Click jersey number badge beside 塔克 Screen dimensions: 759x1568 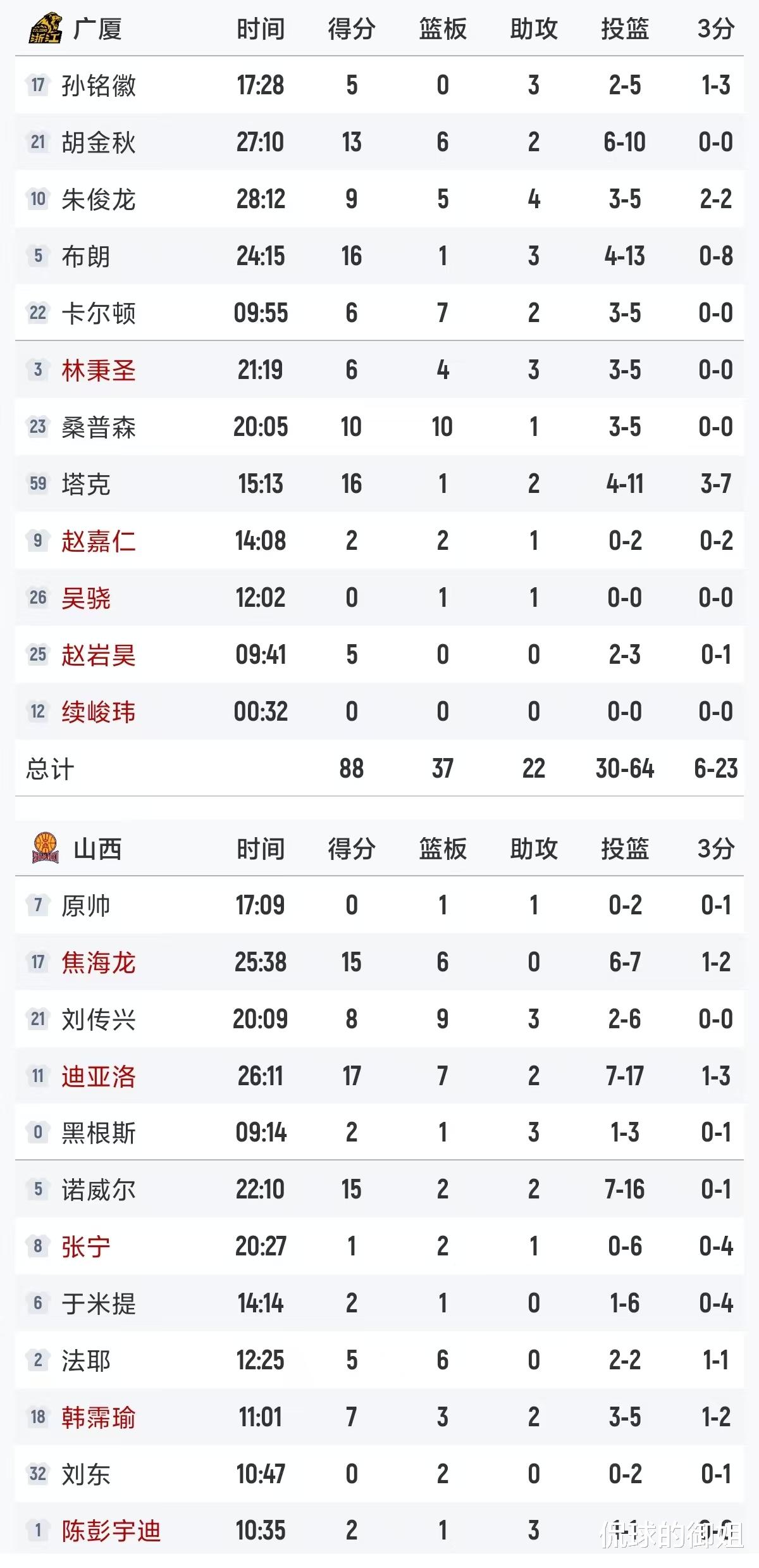tap(38, 483)
